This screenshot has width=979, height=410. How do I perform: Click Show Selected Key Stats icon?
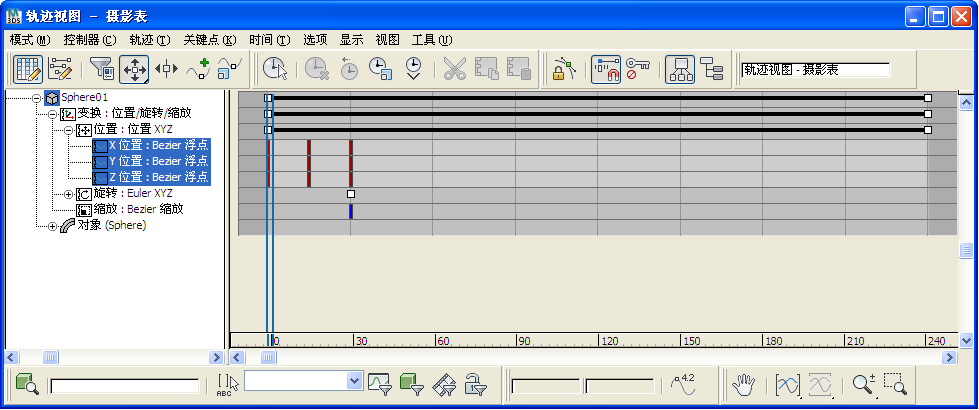(683, 384)
